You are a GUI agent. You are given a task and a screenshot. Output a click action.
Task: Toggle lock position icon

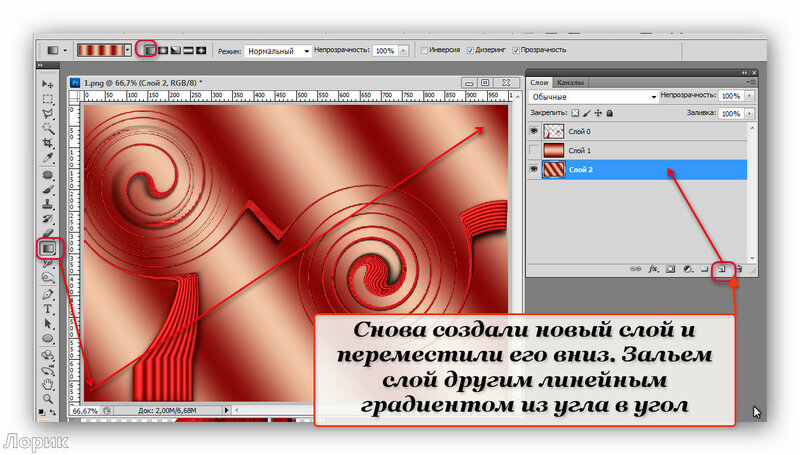598,113
